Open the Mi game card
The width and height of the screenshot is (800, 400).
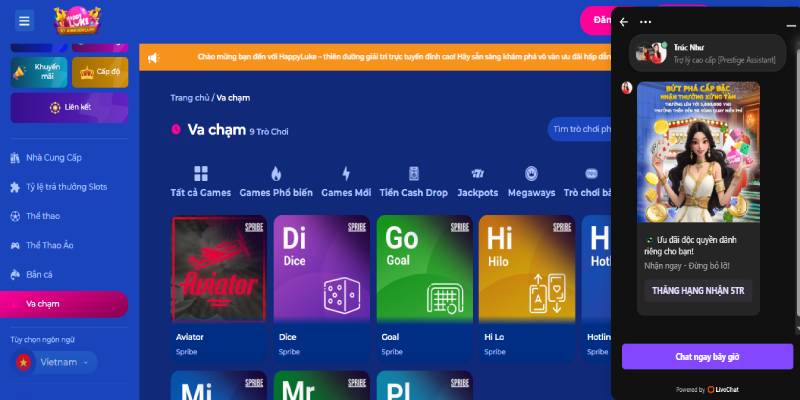click(219, 386)
